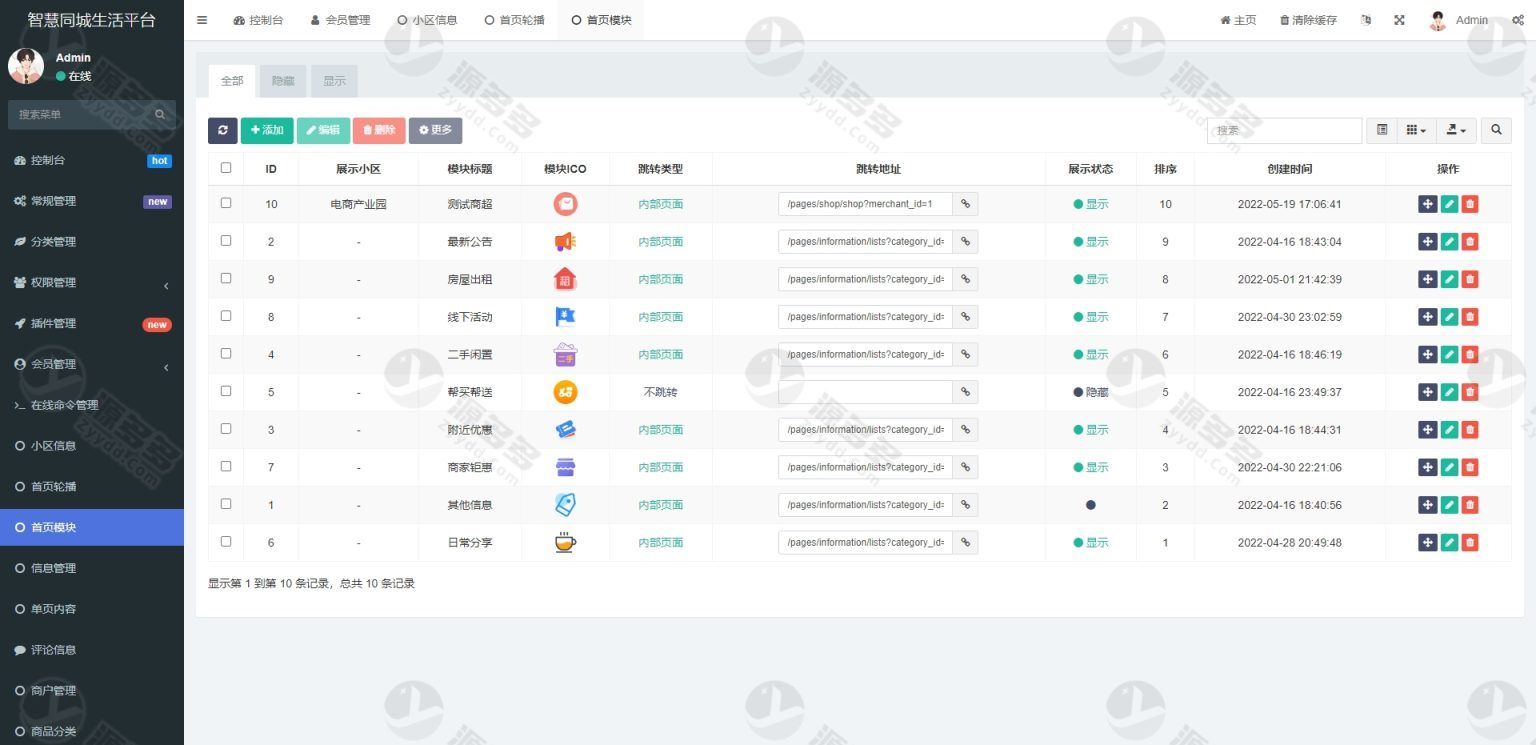Switch to the 隐藏 filter tab
1536x745 pixels.
(283, 81)
